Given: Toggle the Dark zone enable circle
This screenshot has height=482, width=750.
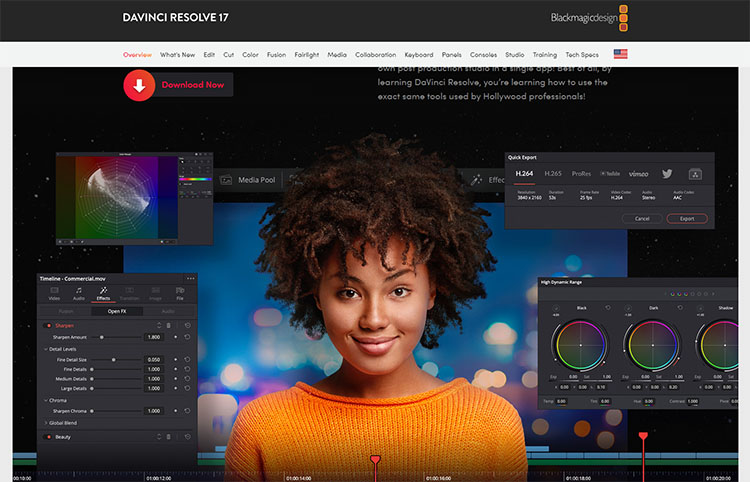Looking at the screenshot, I should click(628, 308).
